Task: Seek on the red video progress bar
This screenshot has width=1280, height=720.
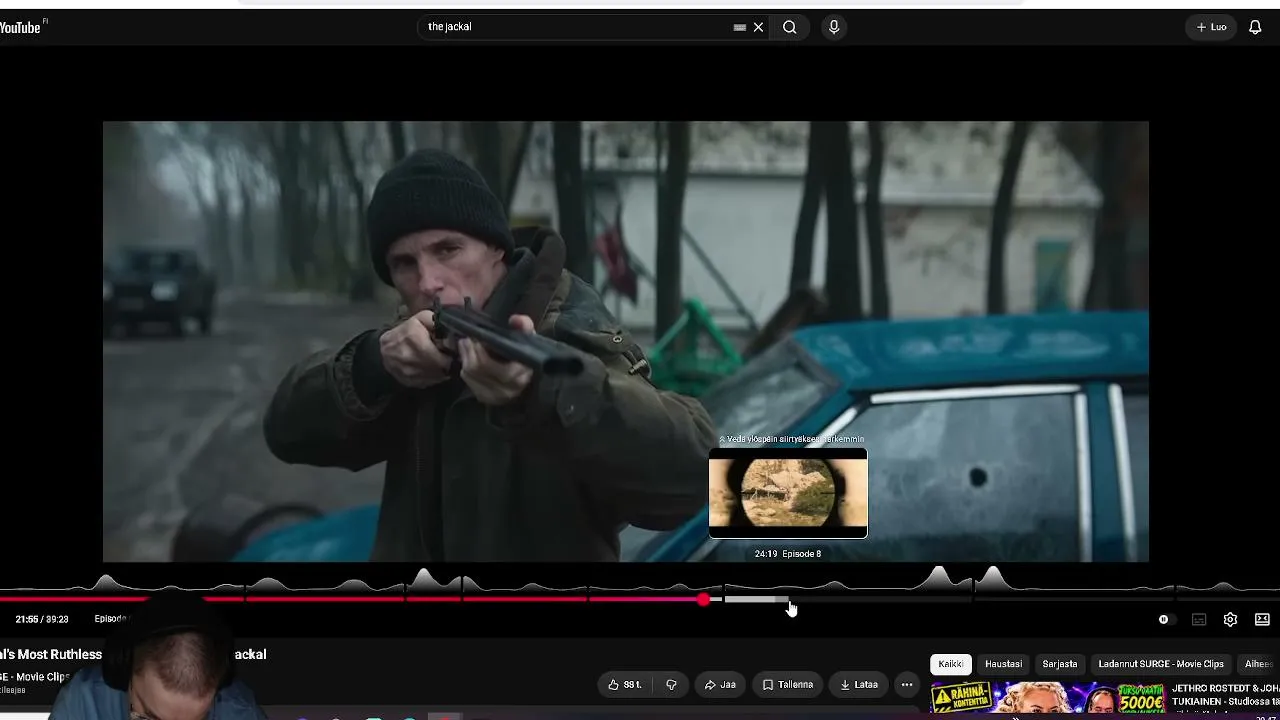Action: pos(352,599)
